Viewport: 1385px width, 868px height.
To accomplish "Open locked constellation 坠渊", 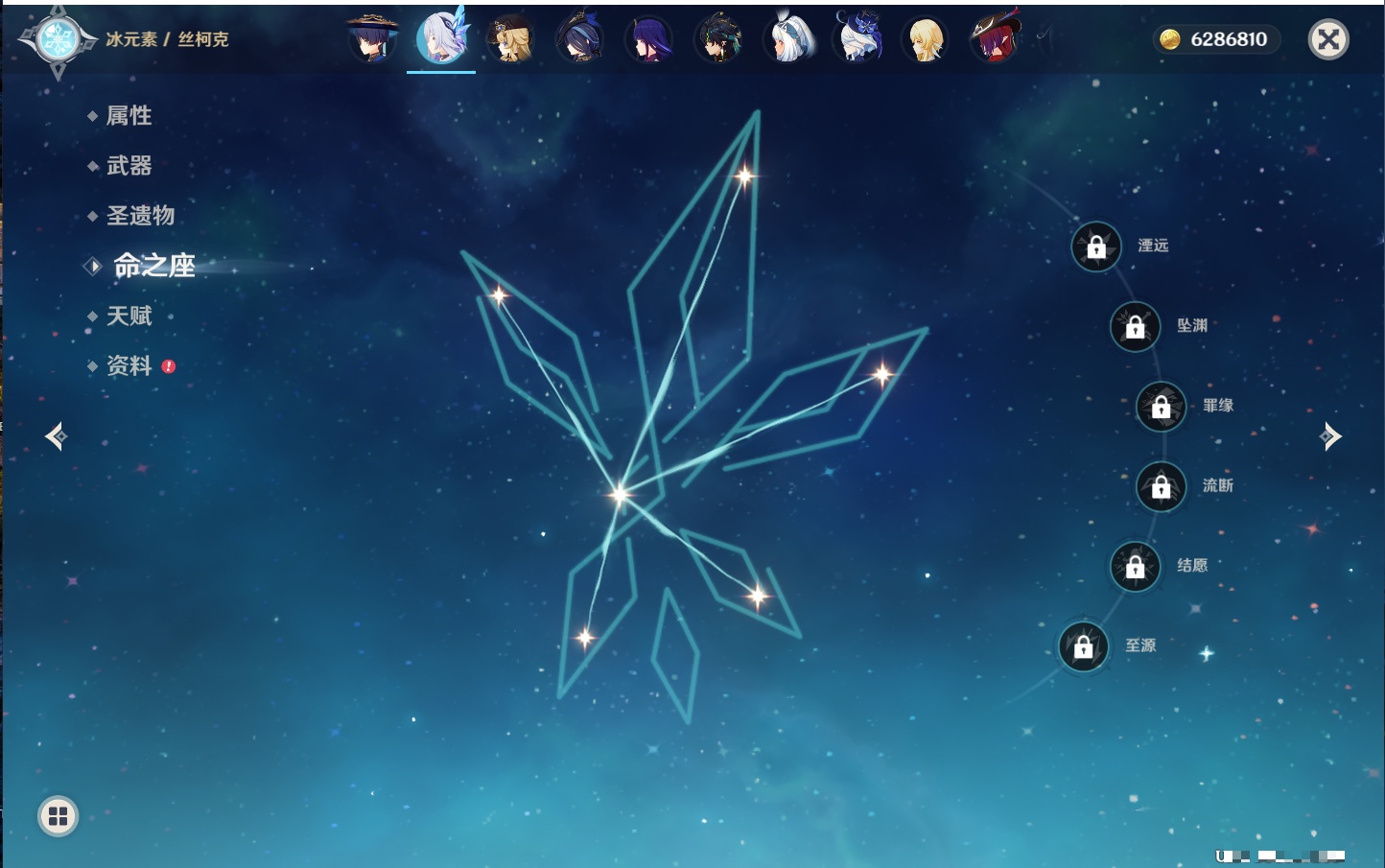I will pos(1135,327).
